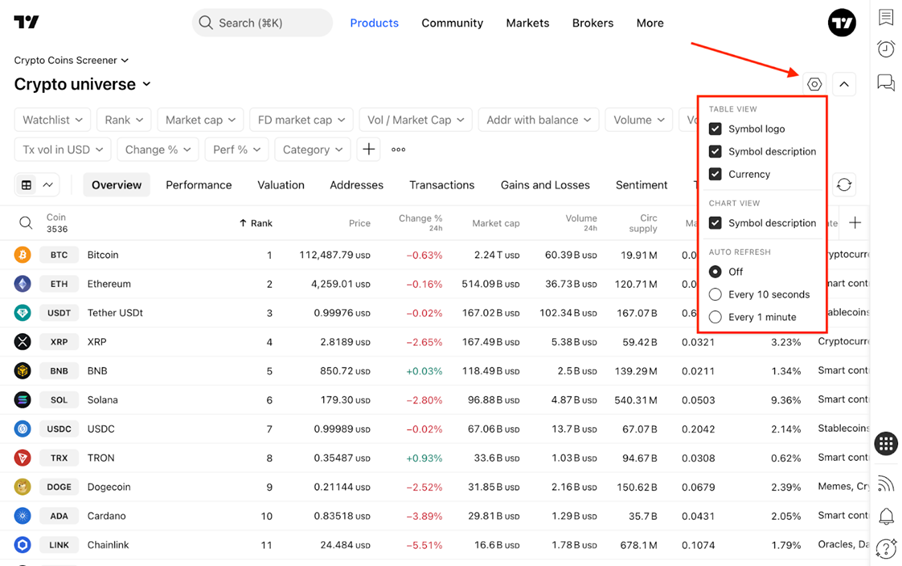This screenshot has height=566, width=902.
Task: Switch to the Valuation tab
Action: click(x=281, y=185)
